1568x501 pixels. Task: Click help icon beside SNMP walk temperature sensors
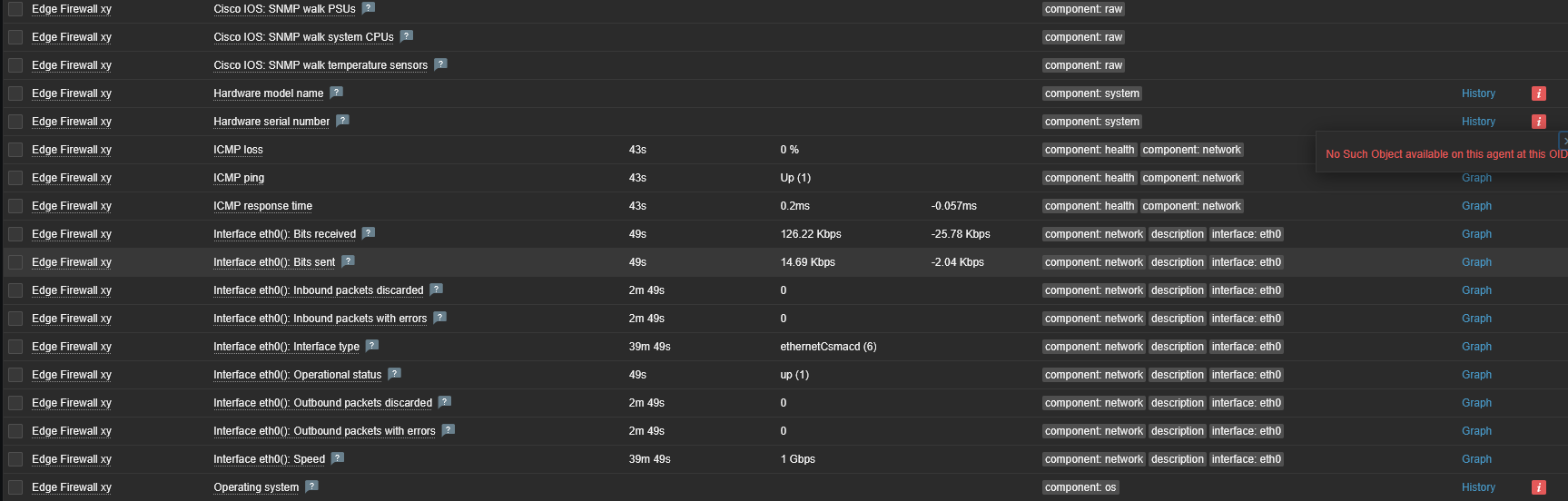click(x=440, y=64)
